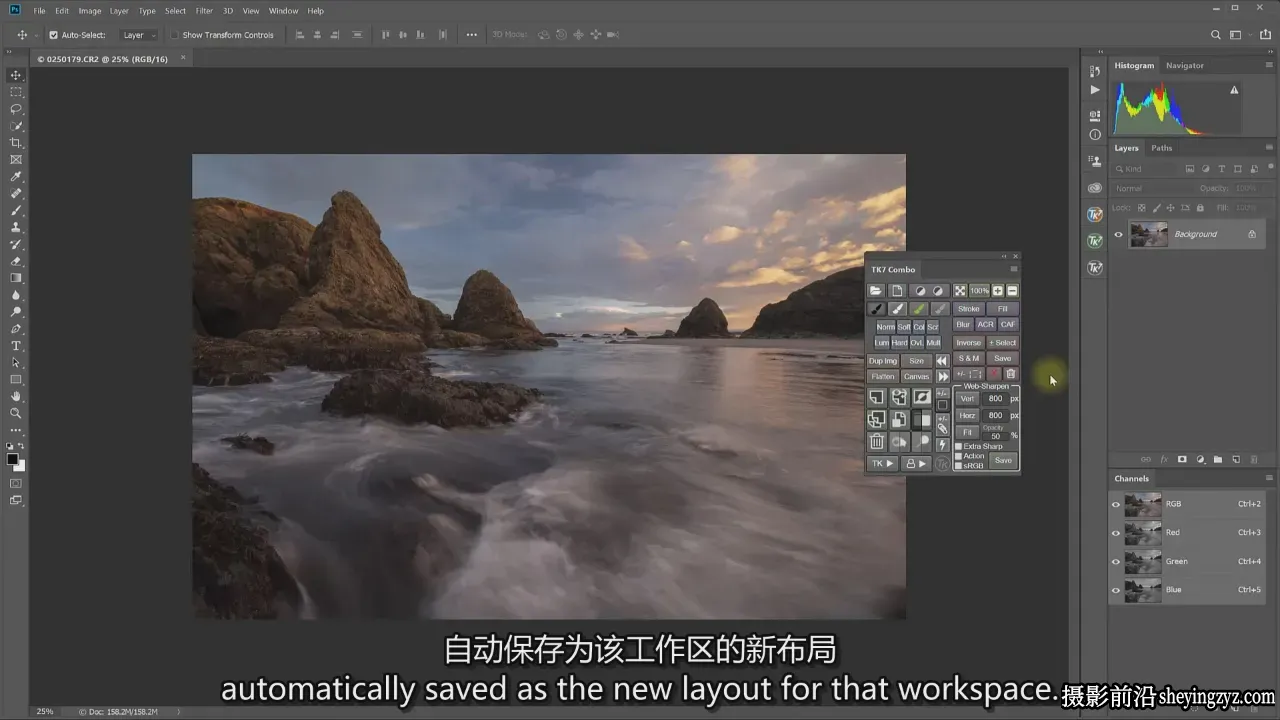
Task: Open the blue TK panel icon in dock
Action: [x=1095, y=214]
